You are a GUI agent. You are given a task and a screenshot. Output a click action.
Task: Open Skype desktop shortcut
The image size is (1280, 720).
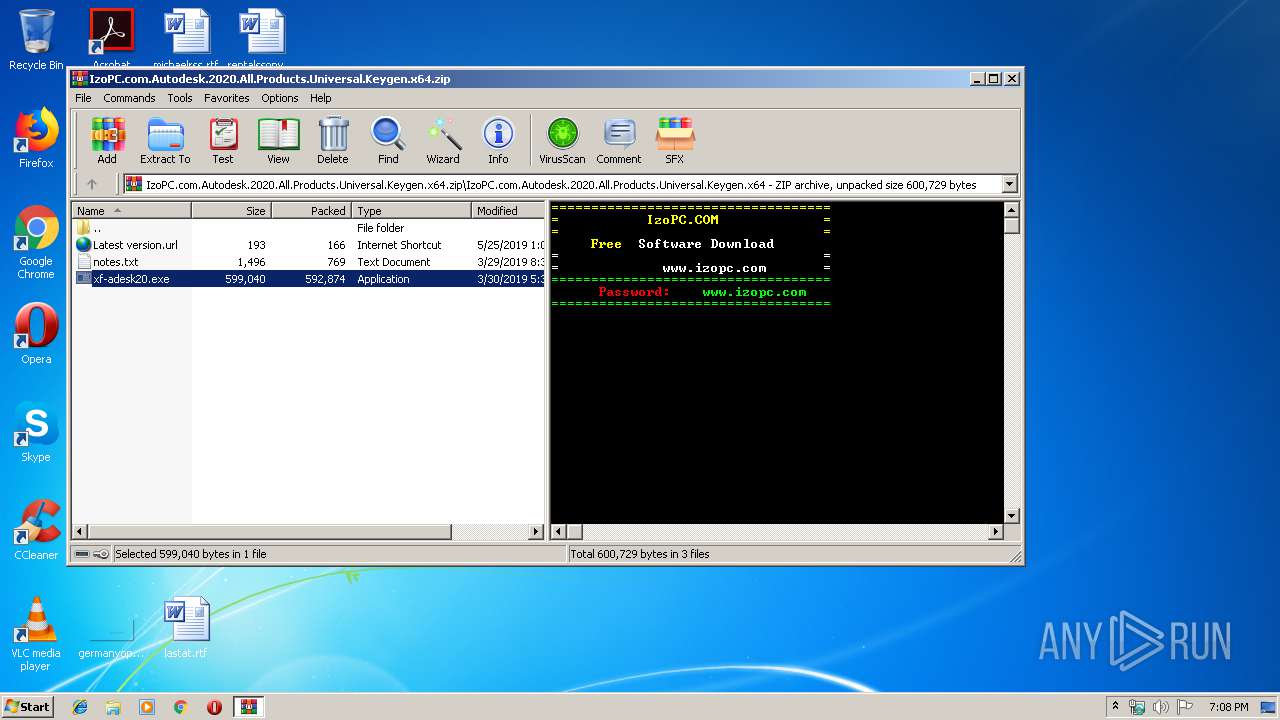pos(36,432)
